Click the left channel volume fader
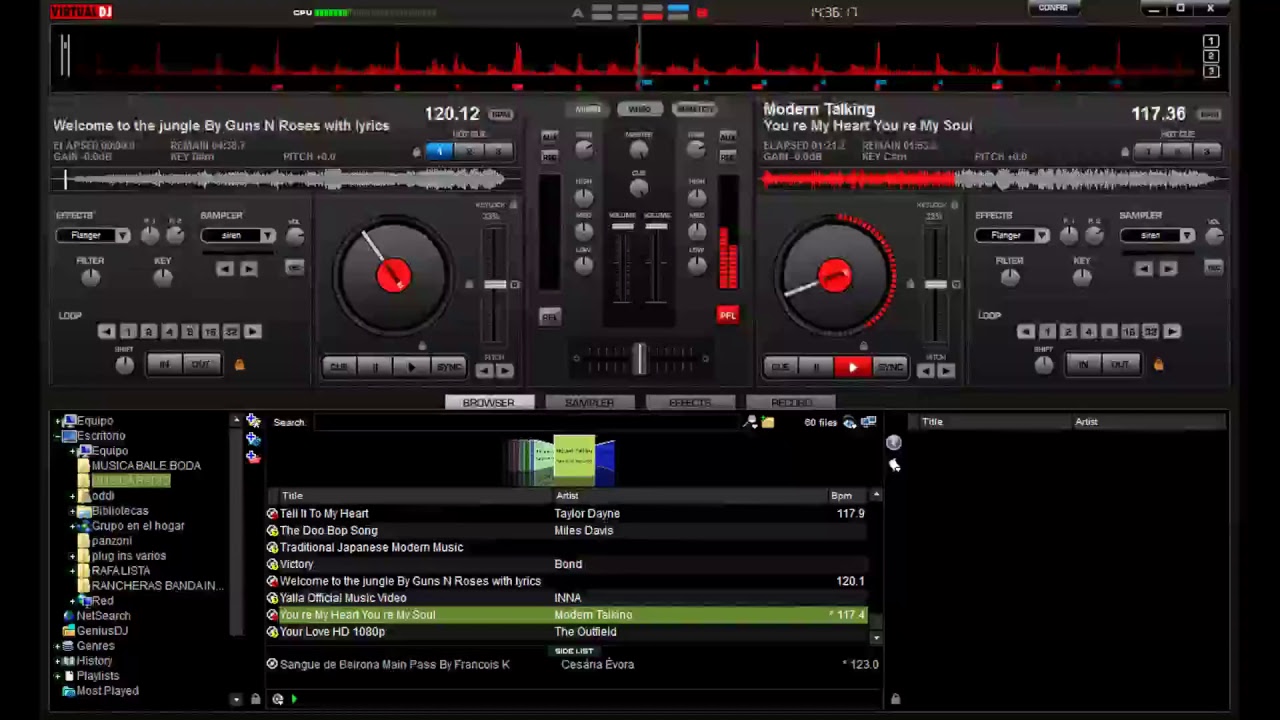 point(623,227)
